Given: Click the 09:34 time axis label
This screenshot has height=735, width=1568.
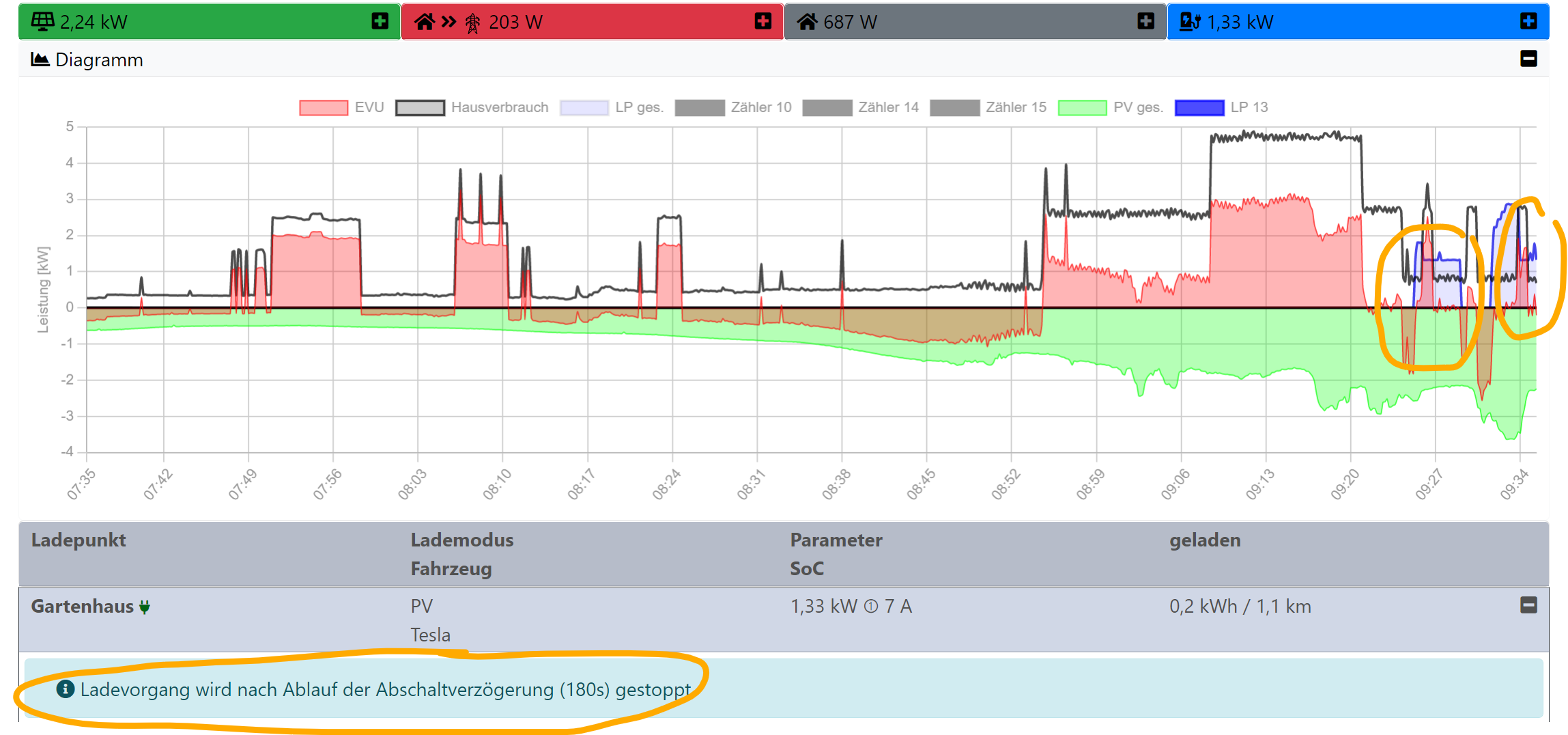Looking at the screenshot, I should [1514, 484].
